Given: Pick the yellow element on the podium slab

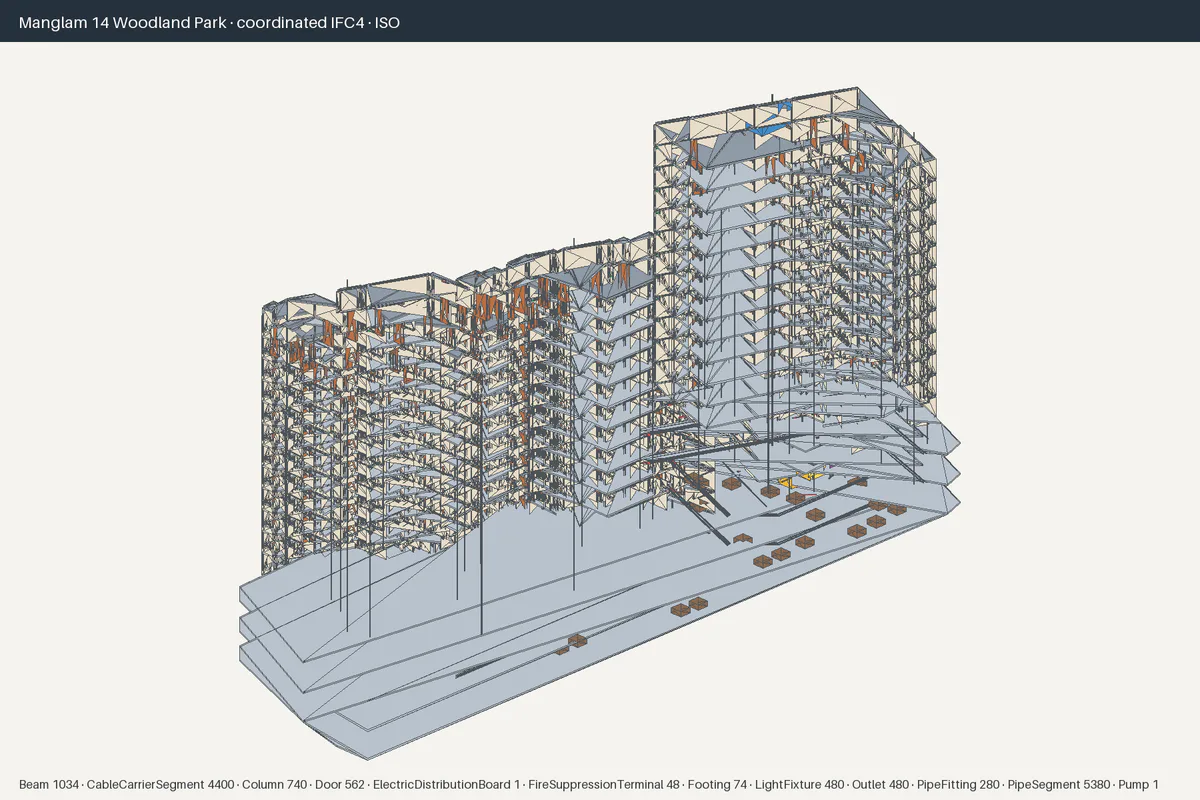Looking at the screenshot, I should 800,481.
